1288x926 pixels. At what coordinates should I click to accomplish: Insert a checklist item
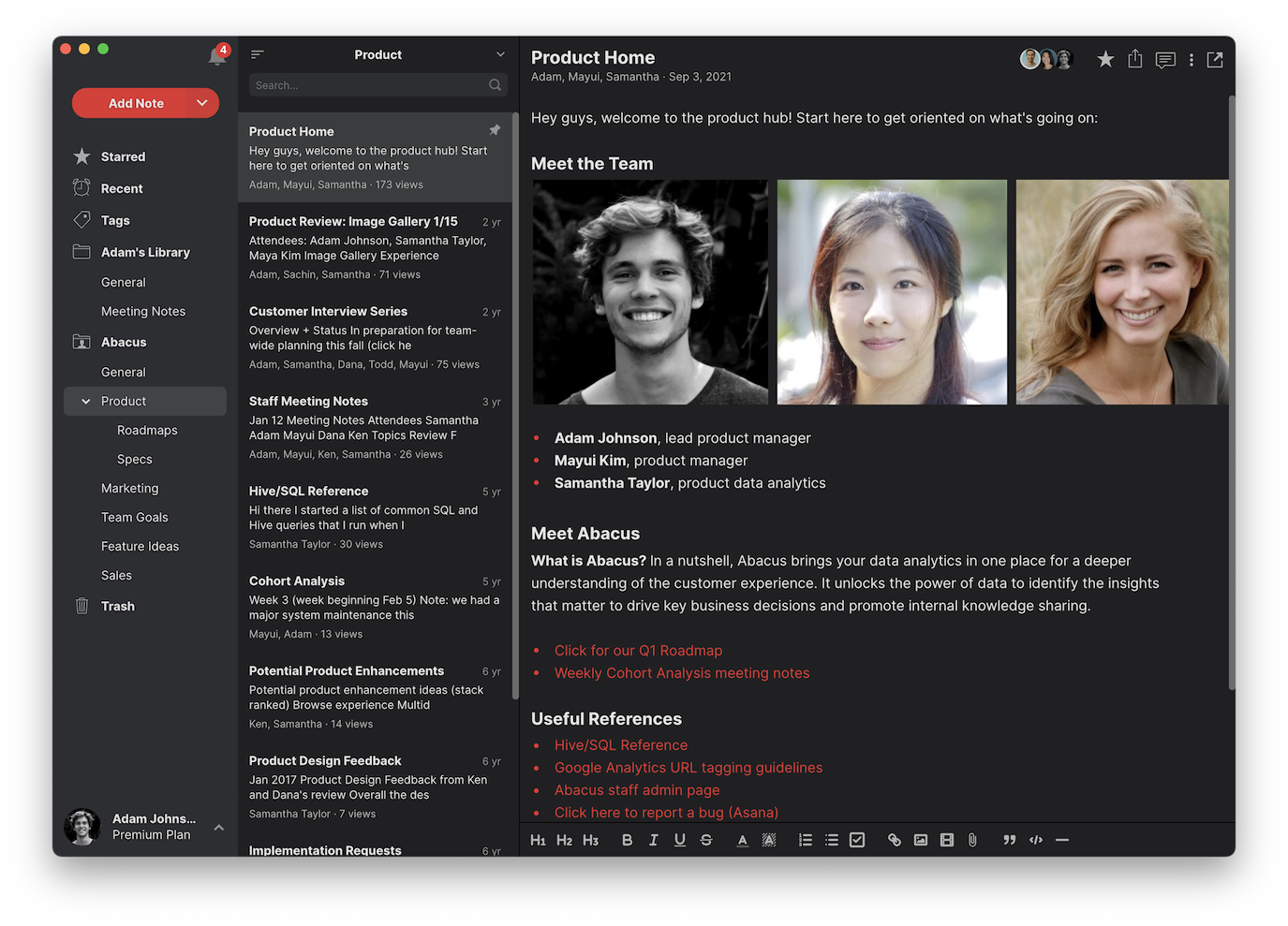point(857,840)
